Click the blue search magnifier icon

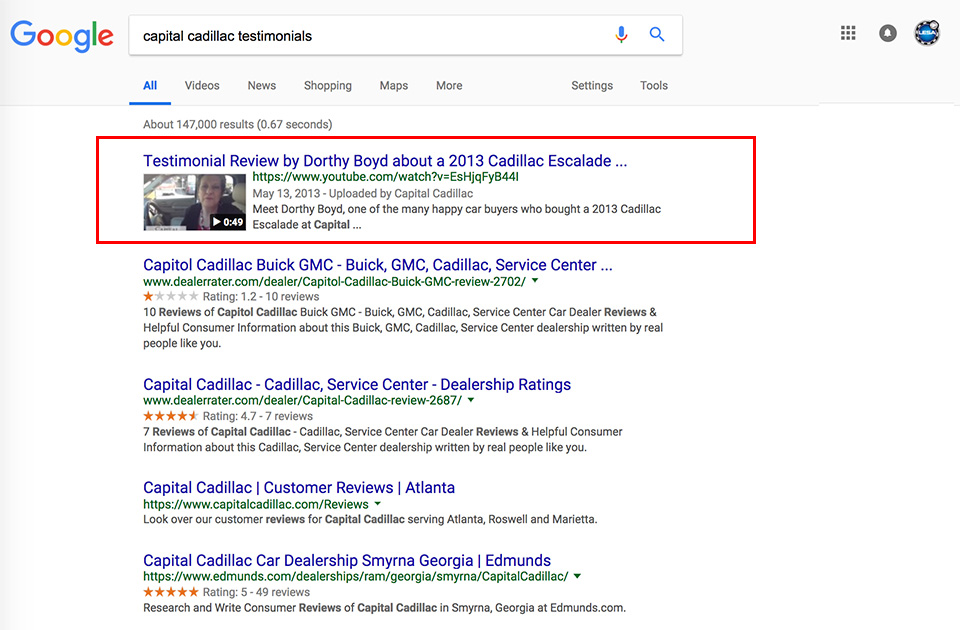click(x=657, y=35)
